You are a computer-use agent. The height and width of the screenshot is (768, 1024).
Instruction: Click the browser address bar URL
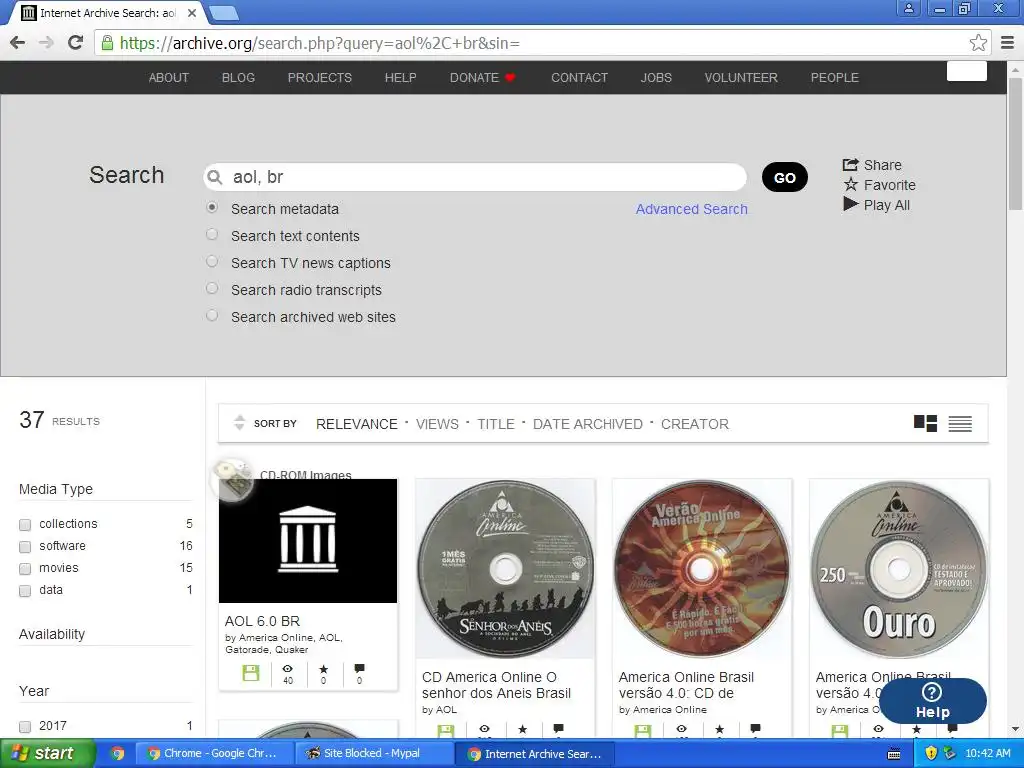[320, 43]
